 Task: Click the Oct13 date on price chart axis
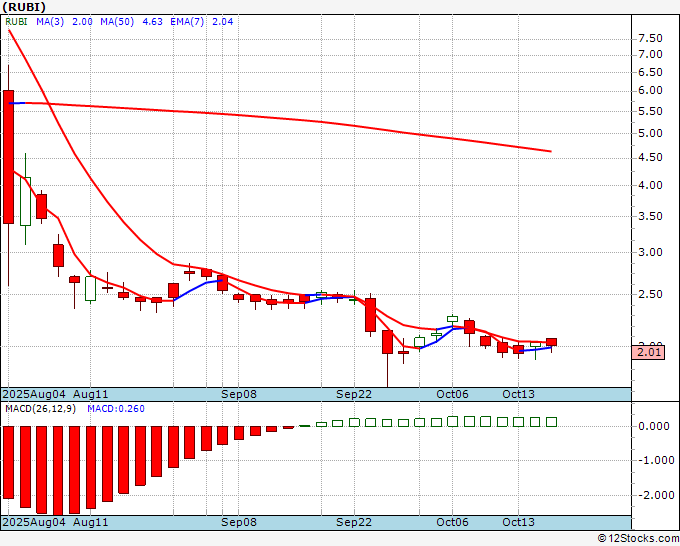point(519,395)
